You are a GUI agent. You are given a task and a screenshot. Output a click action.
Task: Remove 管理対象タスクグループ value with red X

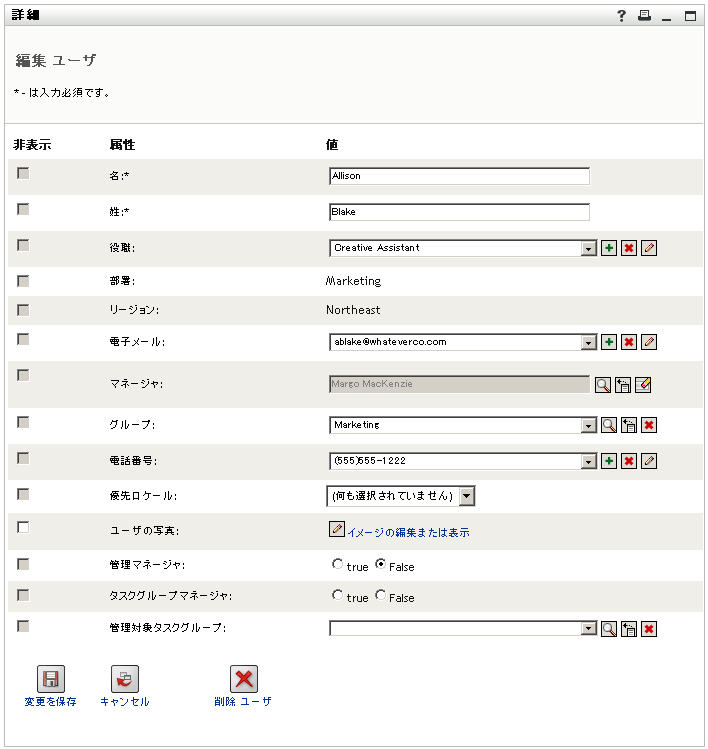point(649,629)
